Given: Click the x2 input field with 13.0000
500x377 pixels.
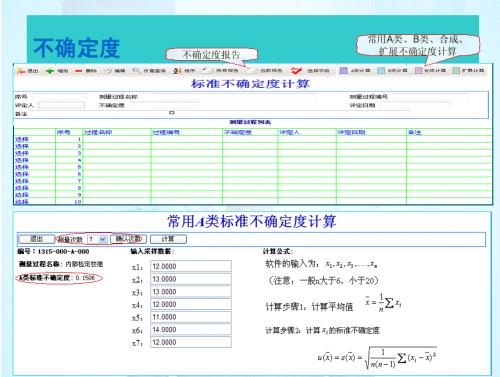Looking at the screenshot, I should coord(191,279).
